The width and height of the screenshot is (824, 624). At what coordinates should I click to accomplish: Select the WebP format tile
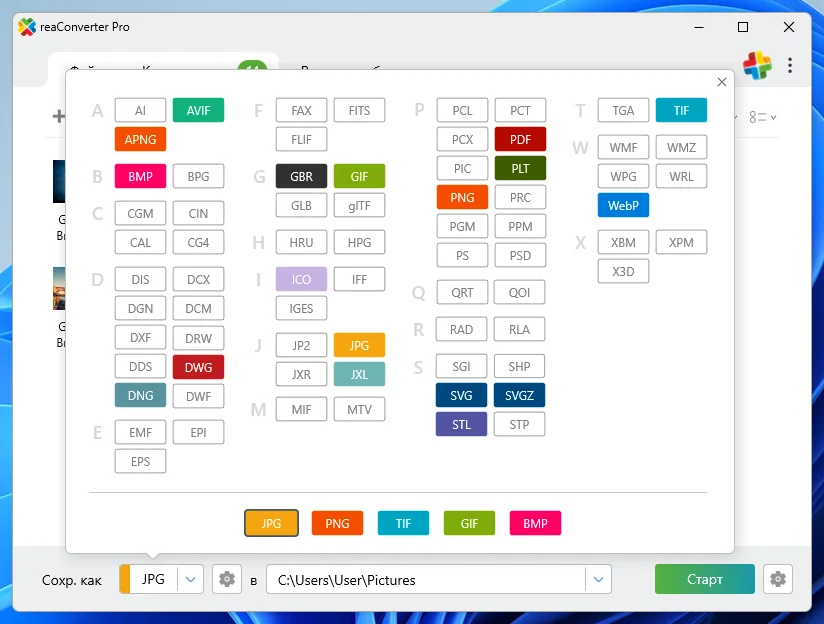(x=623, y=206)
